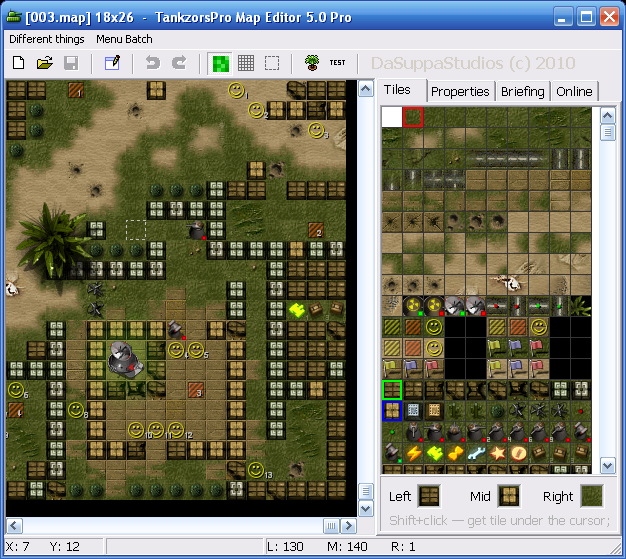Open a map with the folder icon

[x=45, y=63]
